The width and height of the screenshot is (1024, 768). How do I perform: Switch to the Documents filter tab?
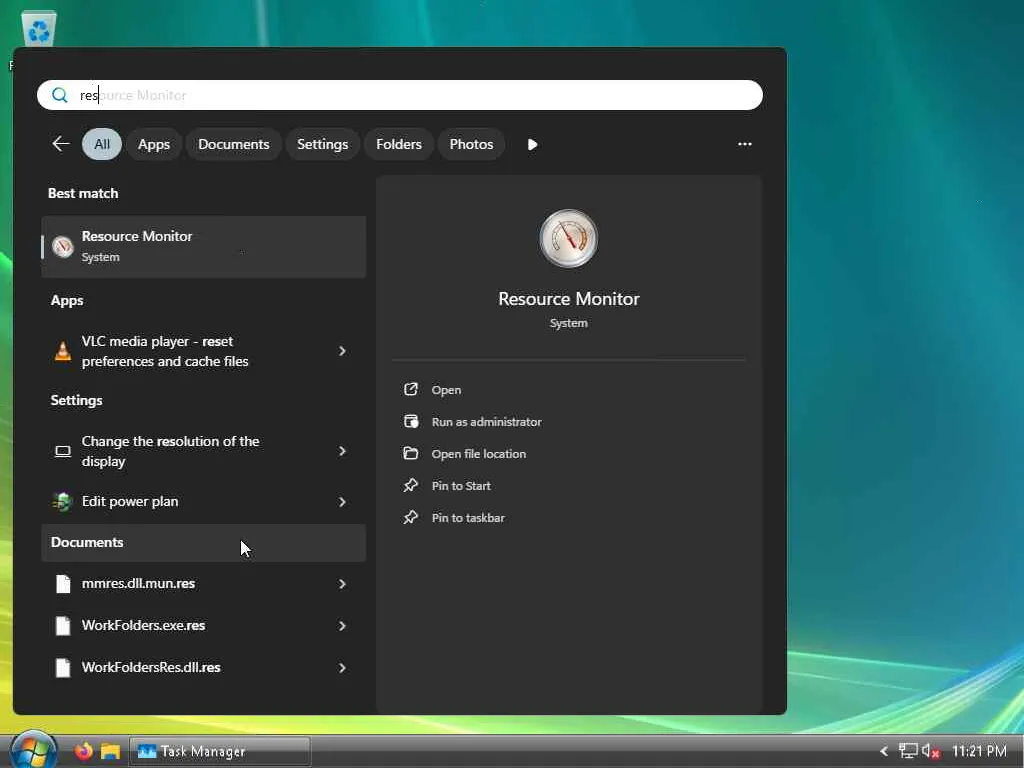[x=234, y=144]
